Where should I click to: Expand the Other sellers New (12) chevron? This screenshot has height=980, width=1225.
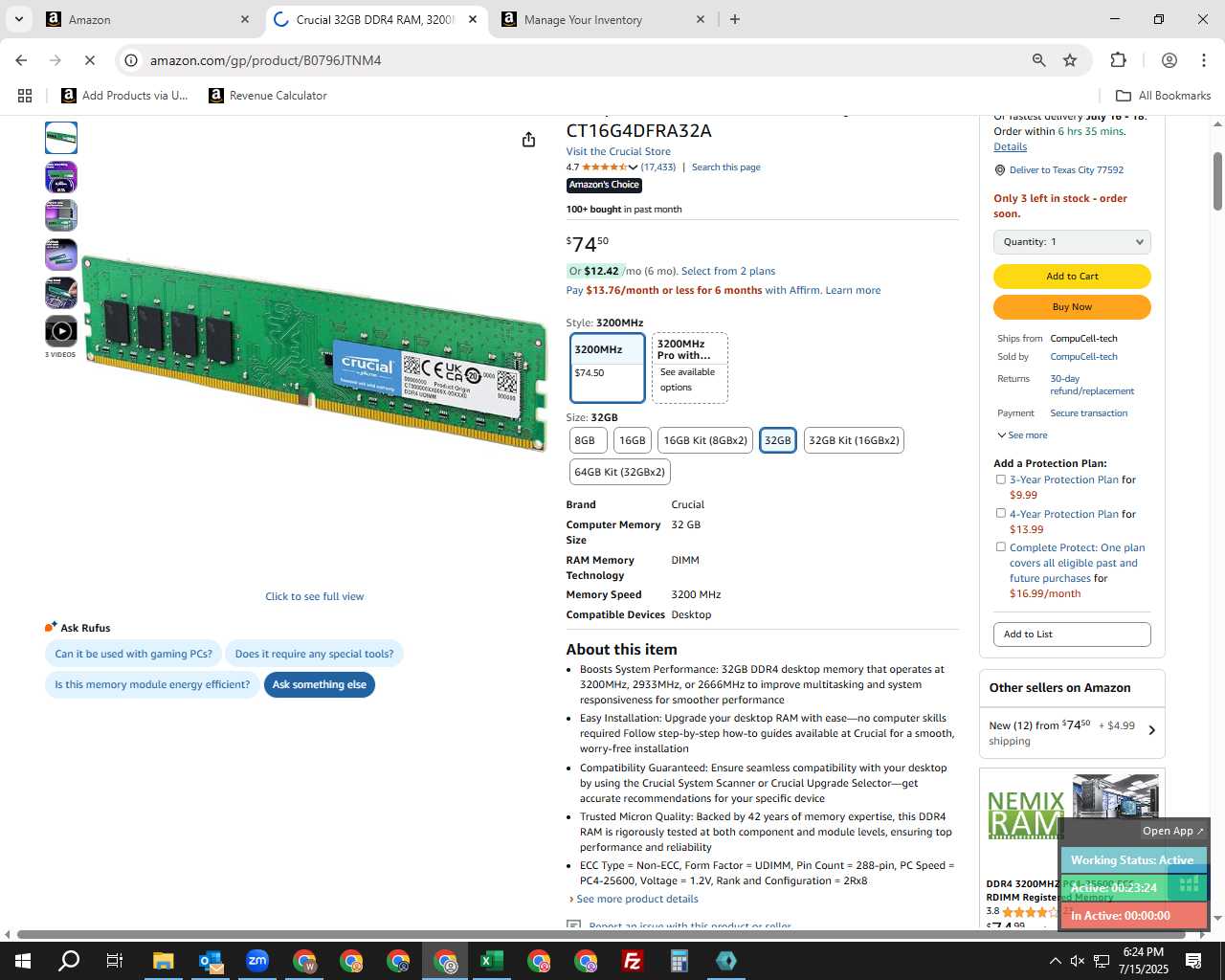[1151, 730]
